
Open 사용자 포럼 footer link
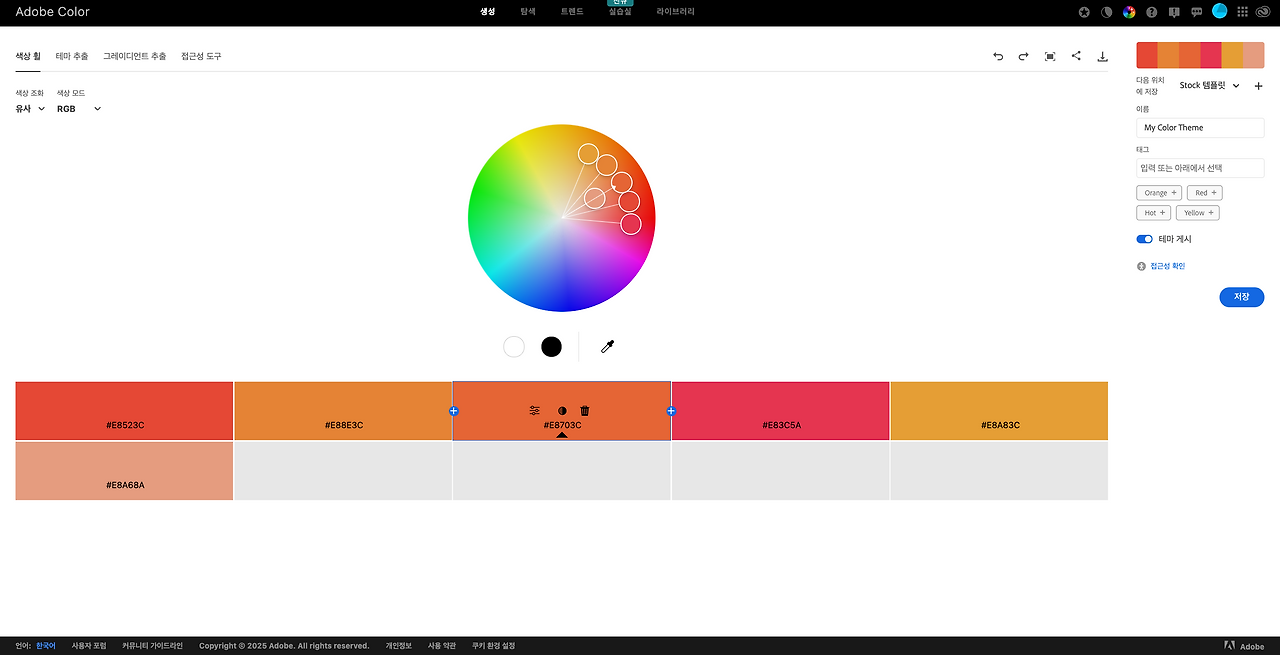pyautogui.click(x=89, y=646)
